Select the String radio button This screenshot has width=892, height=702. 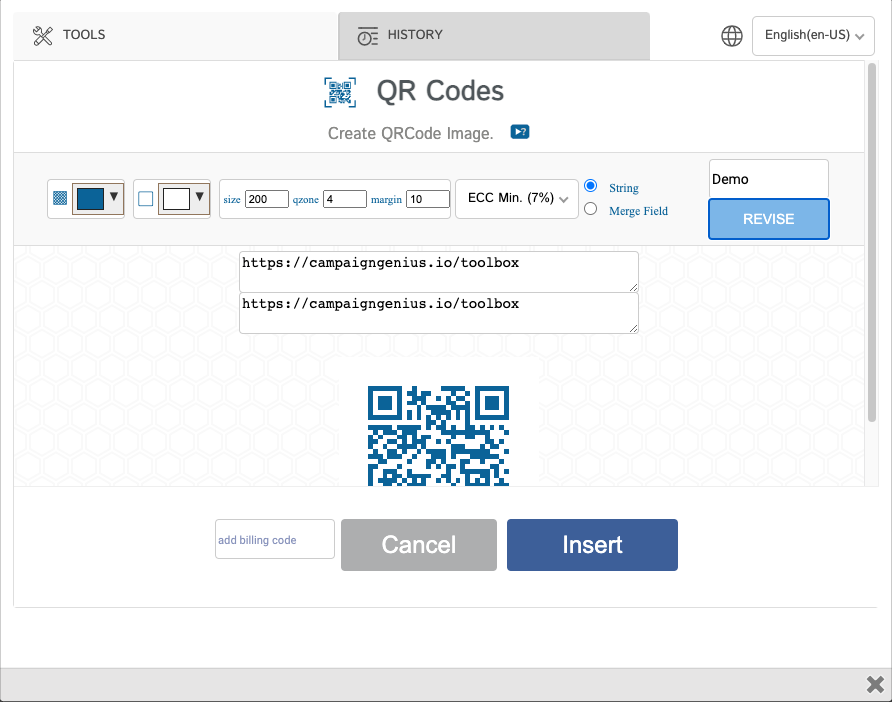[x=590, y=186]
